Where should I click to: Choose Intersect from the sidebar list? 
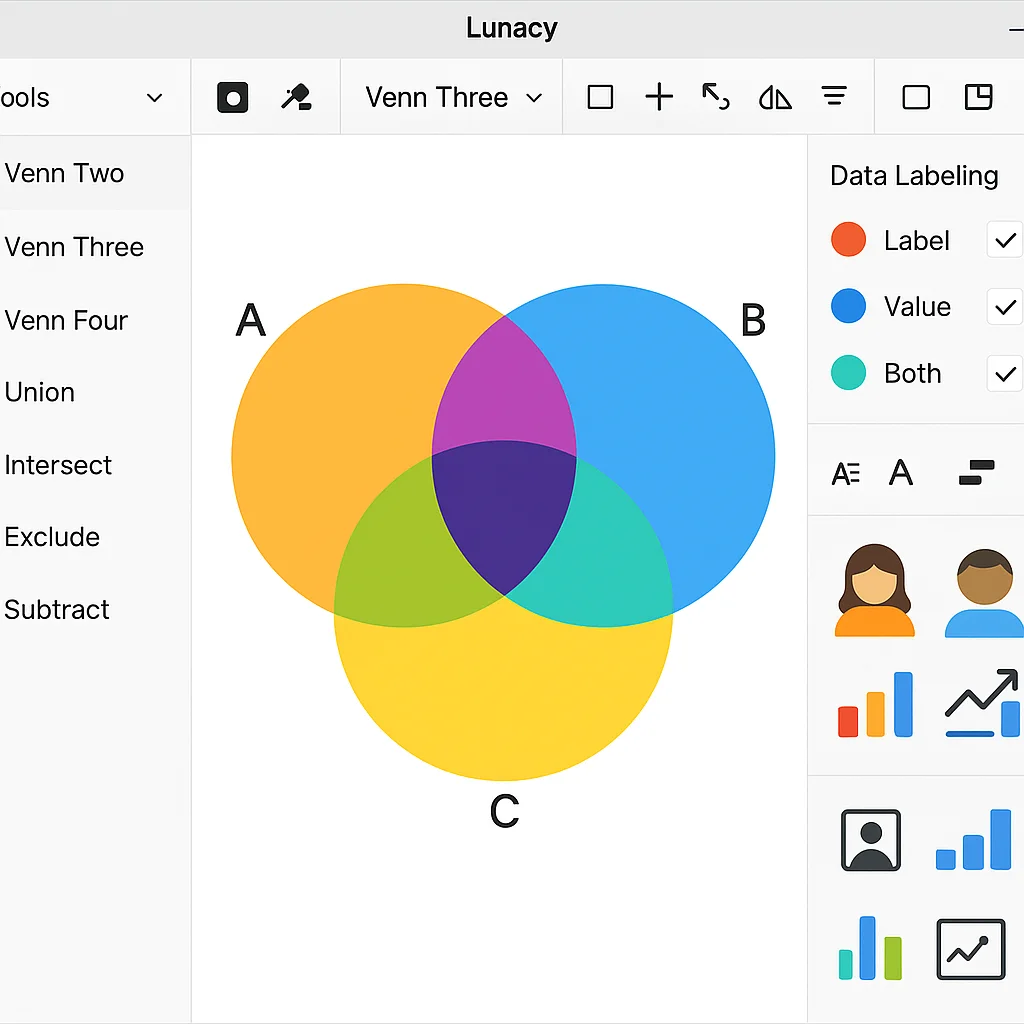(58, 465)
